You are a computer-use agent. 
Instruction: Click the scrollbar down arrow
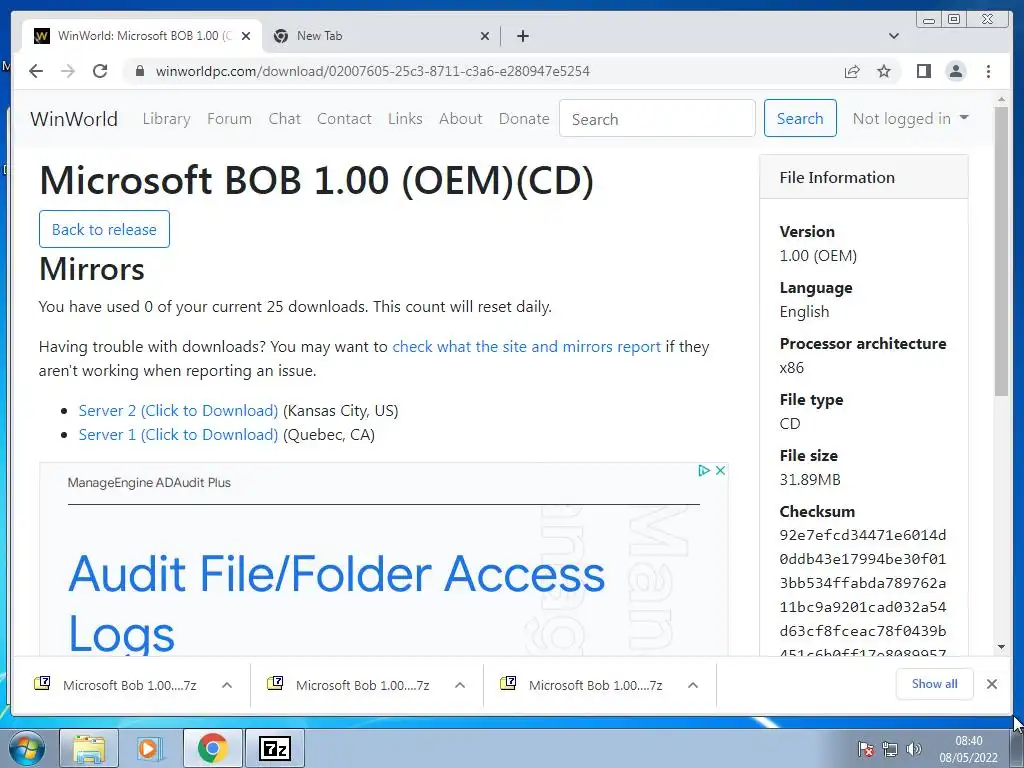point(1001,647)
